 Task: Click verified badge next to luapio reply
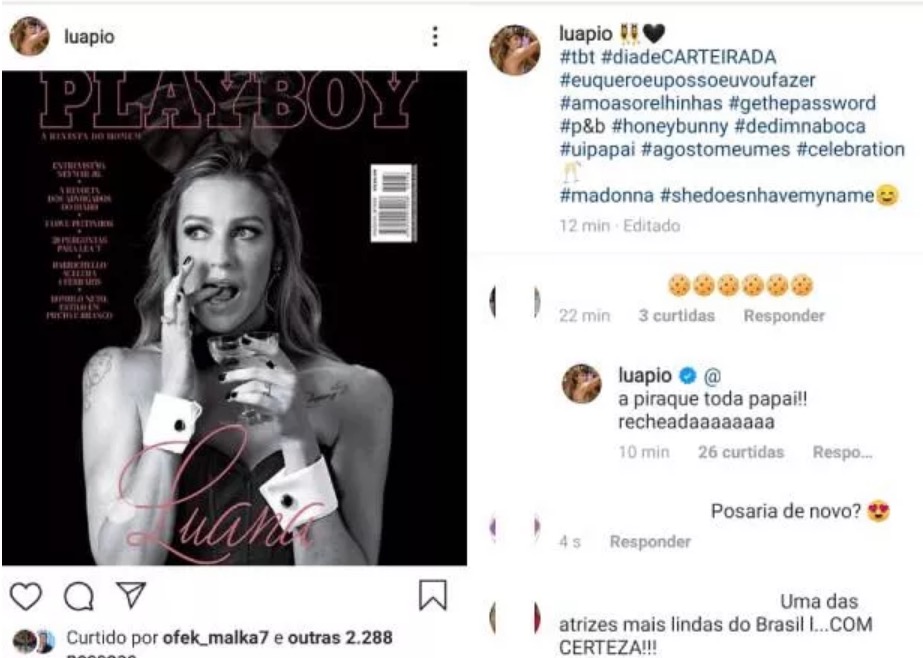coord(687,375)
